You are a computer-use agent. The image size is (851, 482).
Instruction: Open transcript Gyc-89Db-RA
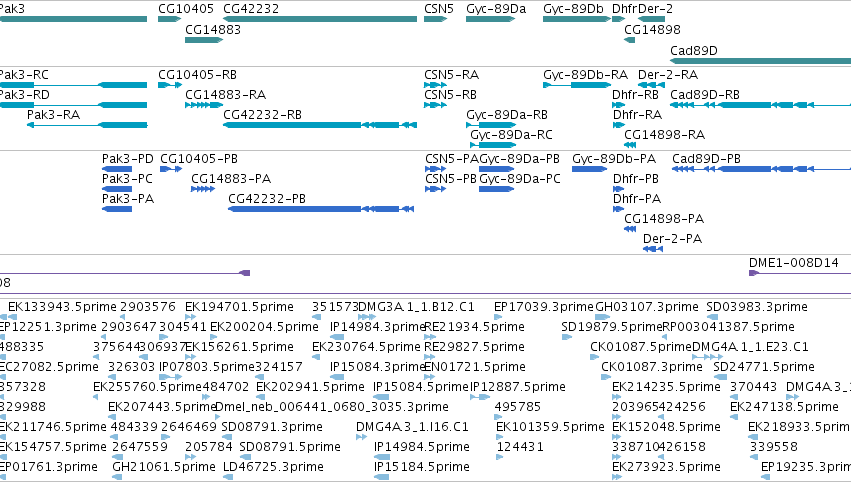(x=585, y=74)
